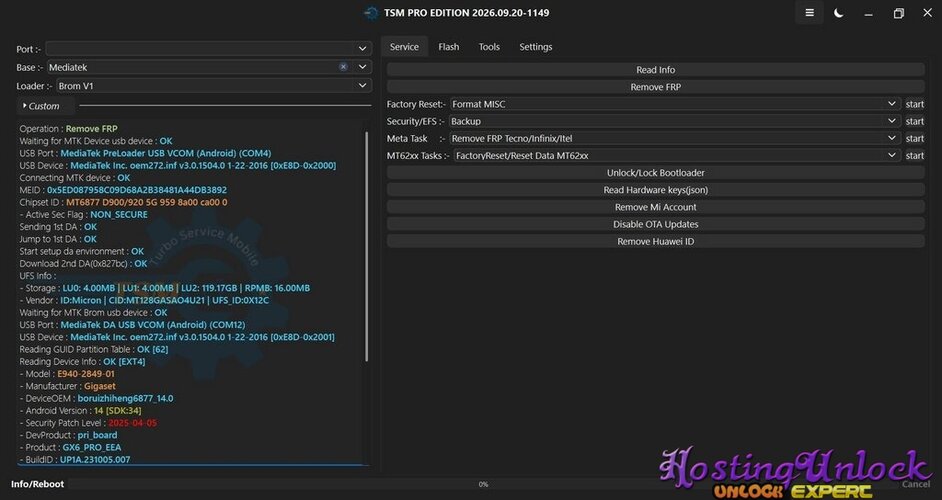Click the TSM app logo icon
This screenshot has width=942, height=500.
click(x=371, y=13)
